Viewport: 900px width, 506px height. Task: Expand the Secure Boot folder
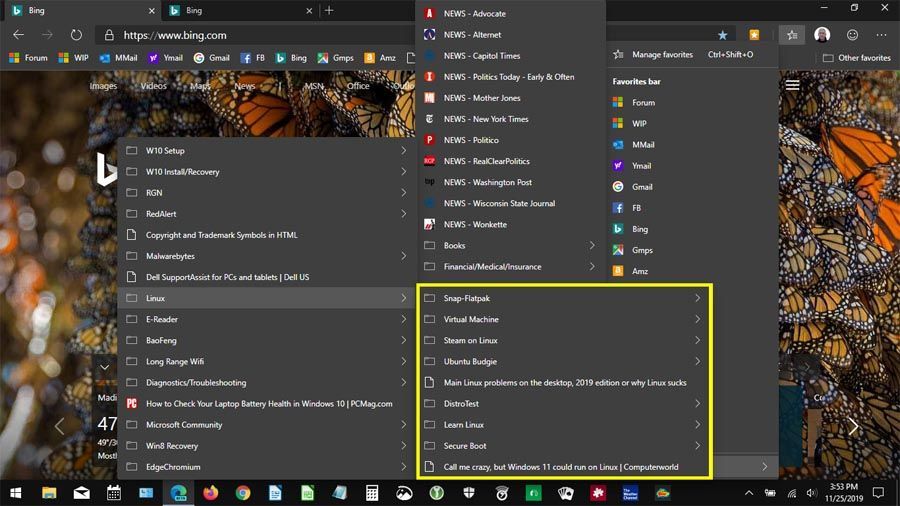point(564,446)
